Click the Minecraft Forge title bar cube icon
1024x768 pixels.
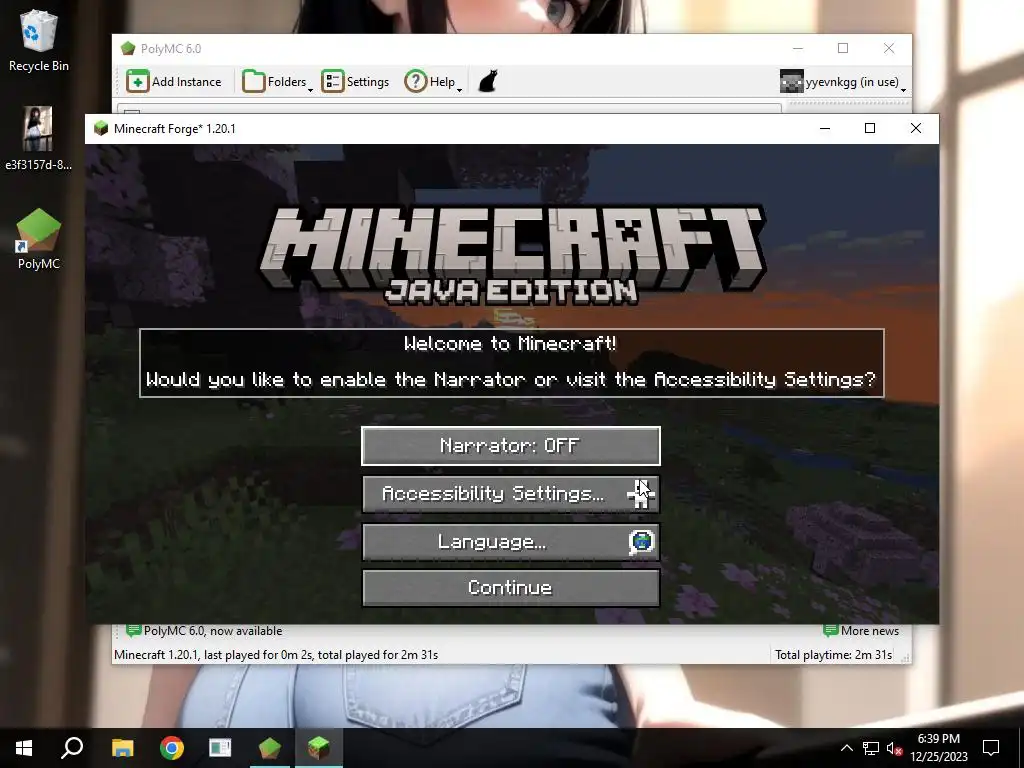[x=101, y=129]
